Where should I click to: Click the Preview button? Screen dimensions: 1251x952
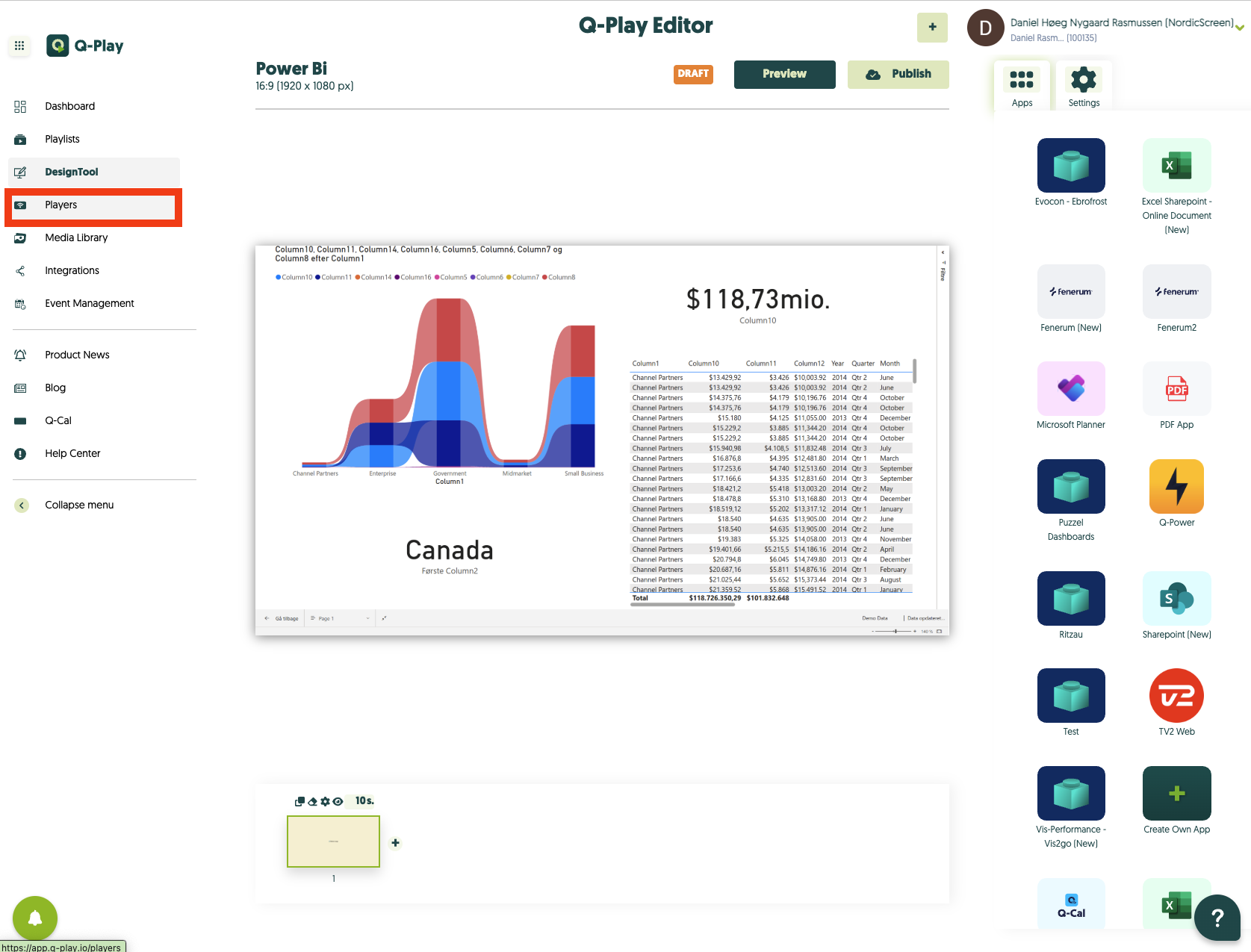[784, 74]
